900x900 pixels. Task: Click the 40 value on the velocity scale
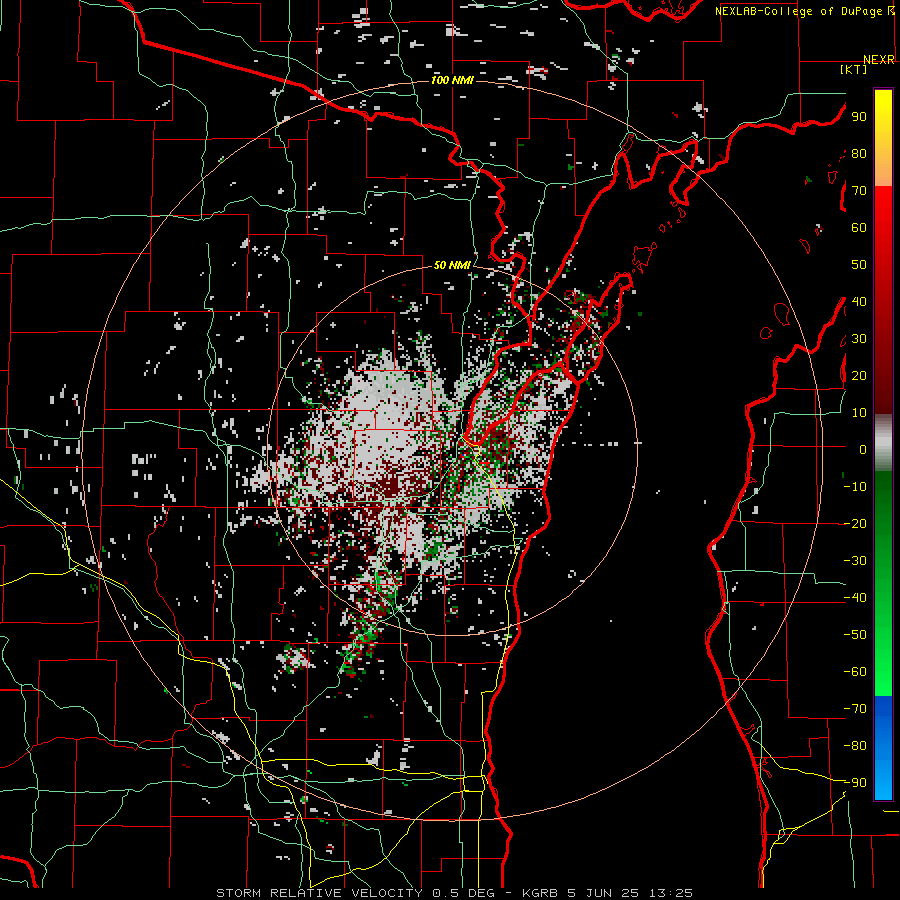tap(859, 302)
